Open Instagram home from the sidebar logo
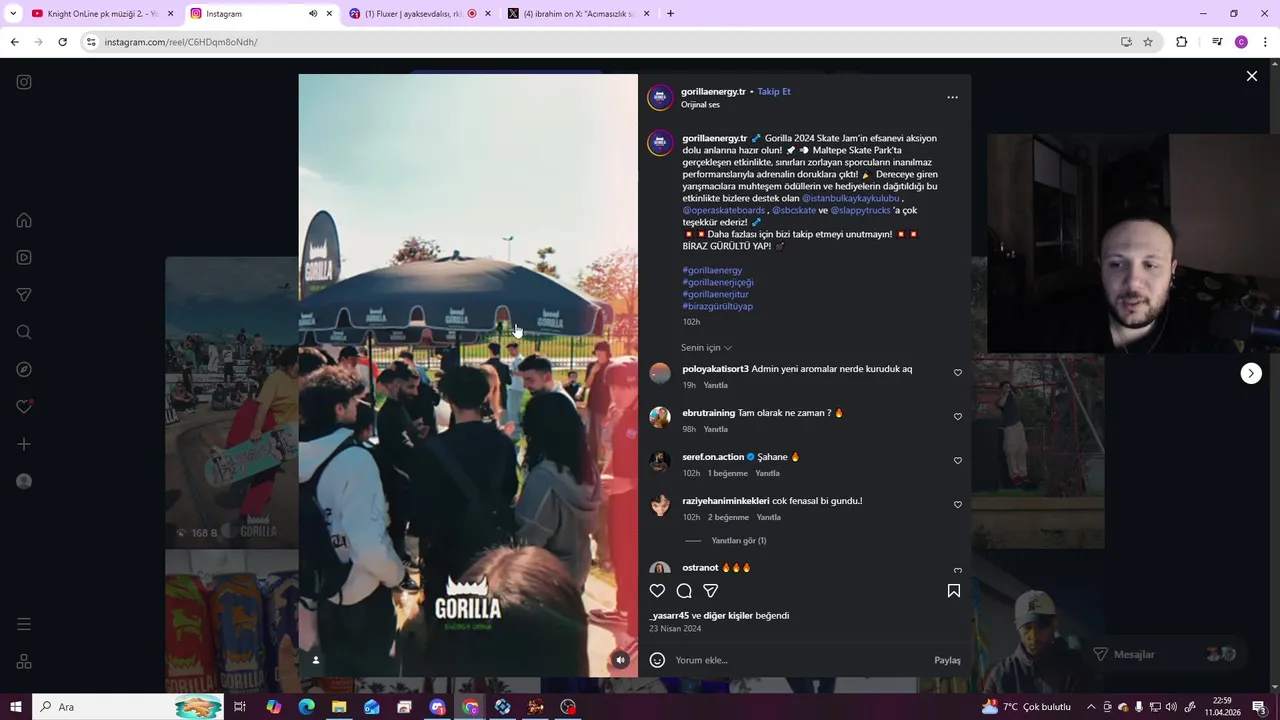This screenshot has height=720, width=1280. pyautogui.click(x=24, y=82)
